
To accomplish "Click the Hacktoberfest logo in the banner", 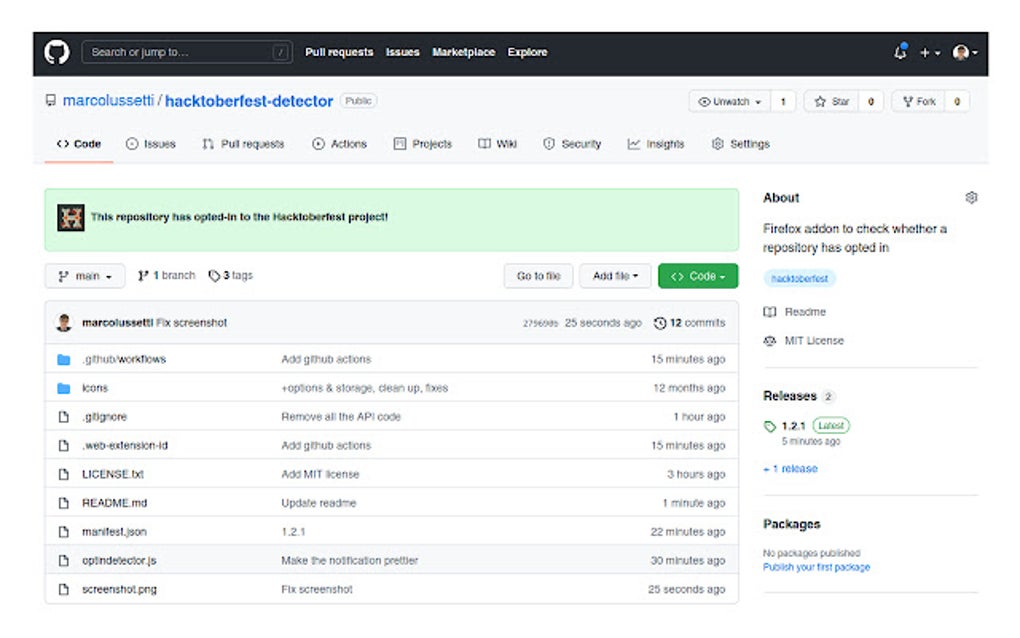I will click(70, 216).
